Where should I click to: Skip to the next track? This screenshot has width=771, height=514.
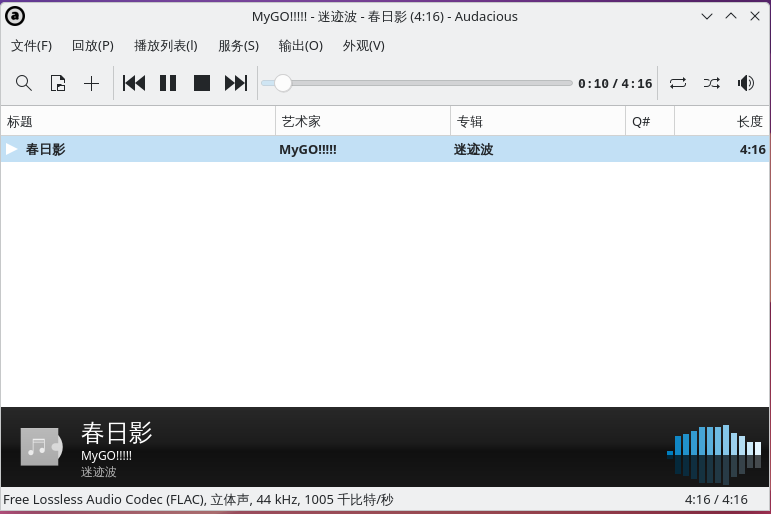pyautogui.click(x=236, y=83)
